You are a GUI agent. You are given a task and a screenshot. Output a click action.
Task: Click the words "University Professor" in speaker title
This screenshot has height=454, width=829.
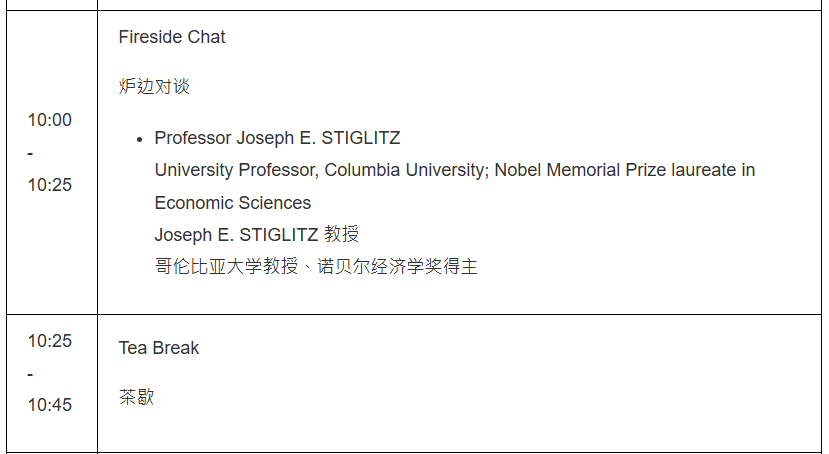point(236,170)
